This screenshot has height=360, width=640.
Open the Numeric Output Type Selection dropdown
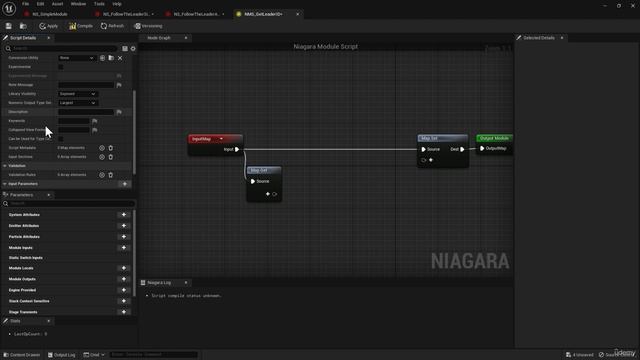click(x=78, y=103)
